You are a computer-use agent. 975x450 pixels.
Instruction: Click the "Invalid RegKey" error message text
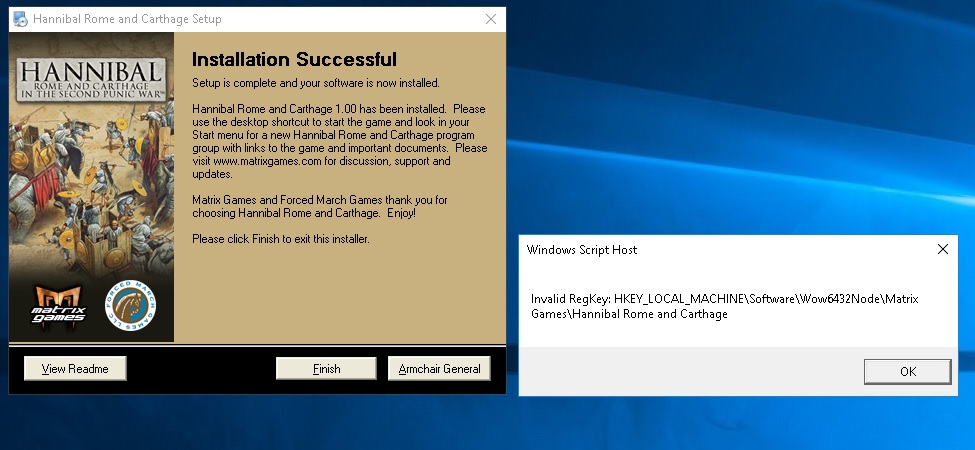click(x=724, y=306)
